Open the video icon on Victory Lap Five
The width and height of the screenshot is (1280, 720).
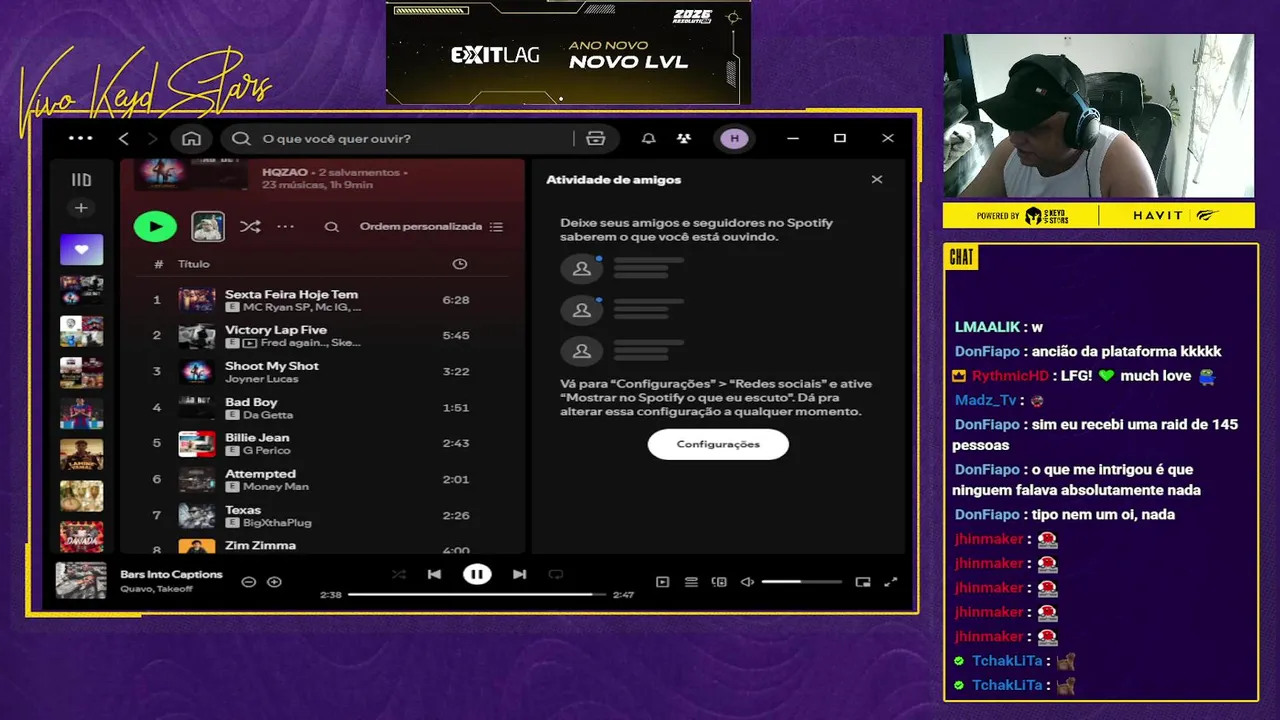pos(249,343)
